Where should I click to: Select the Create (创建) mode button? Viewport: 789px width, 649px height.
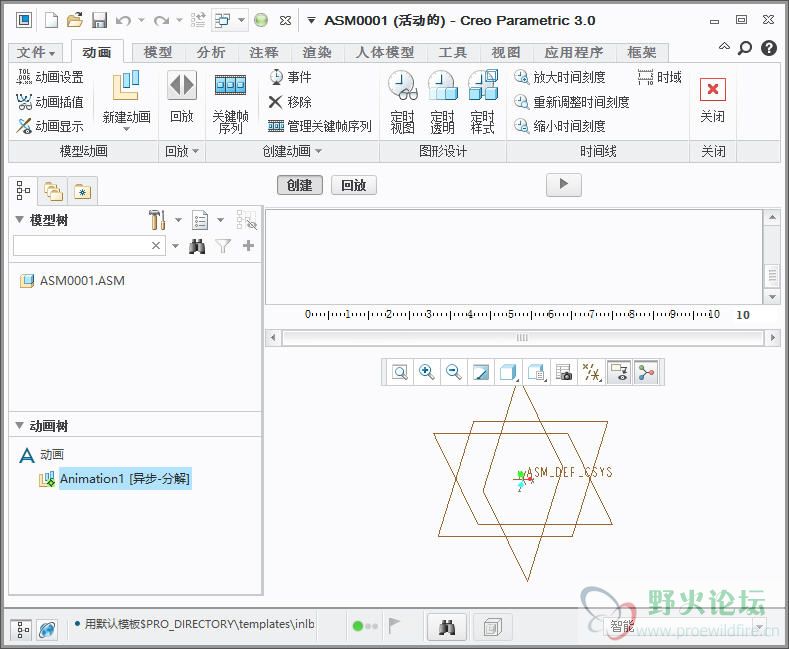tap(299, 185)
